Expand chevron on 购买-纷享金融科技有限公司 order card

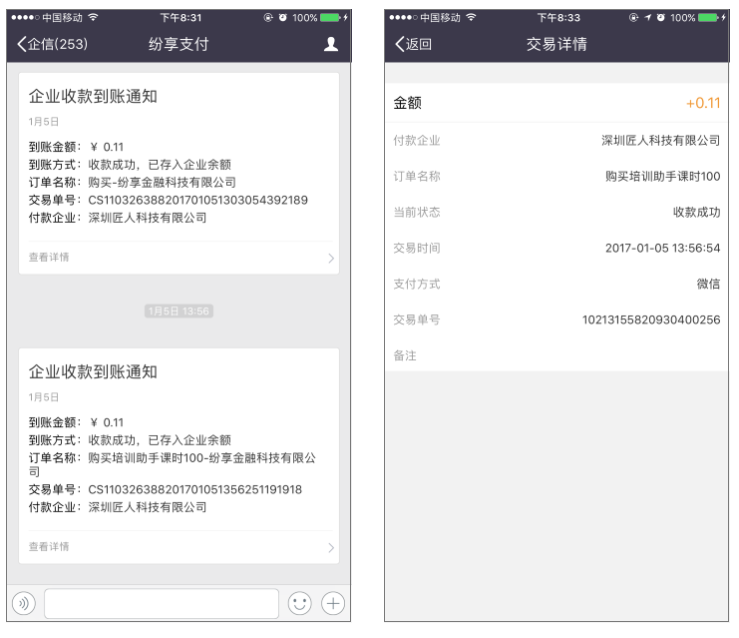331,258
